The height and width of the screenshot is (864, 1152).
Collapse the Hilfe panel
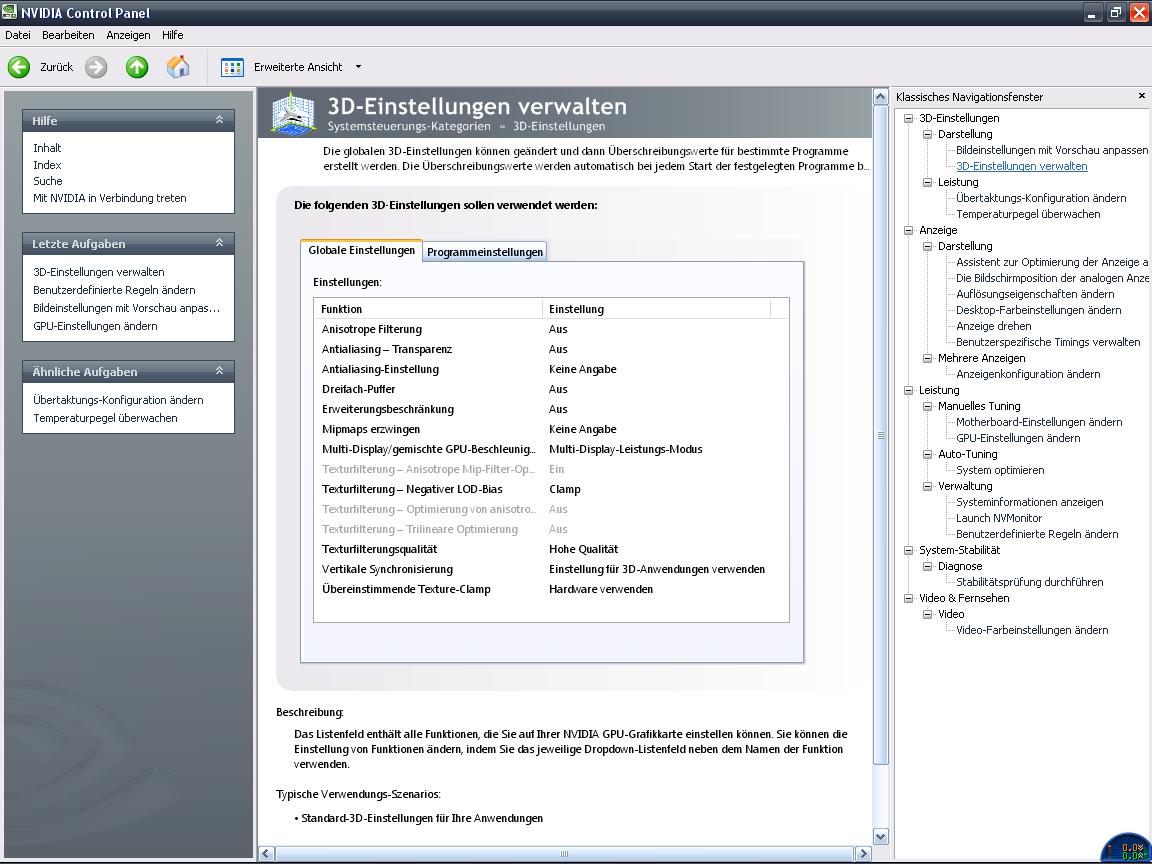[x=219, y=119]
